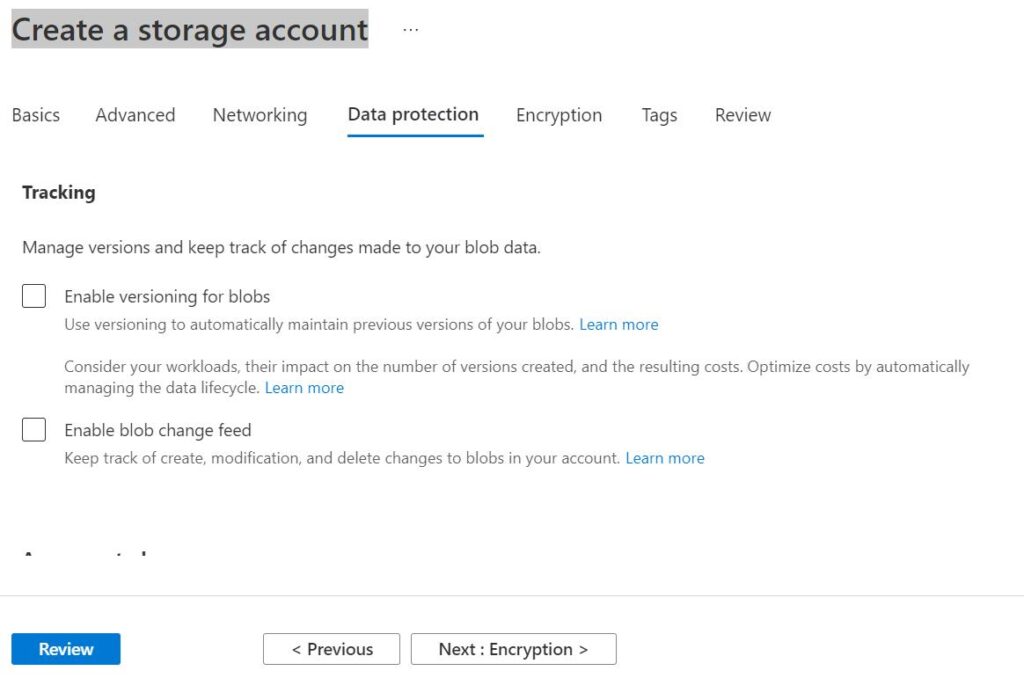This screenshot has width=1024, height=700.
Task: Tick the Enable versioning for blobs checkbox
Action: pos(34,296)
